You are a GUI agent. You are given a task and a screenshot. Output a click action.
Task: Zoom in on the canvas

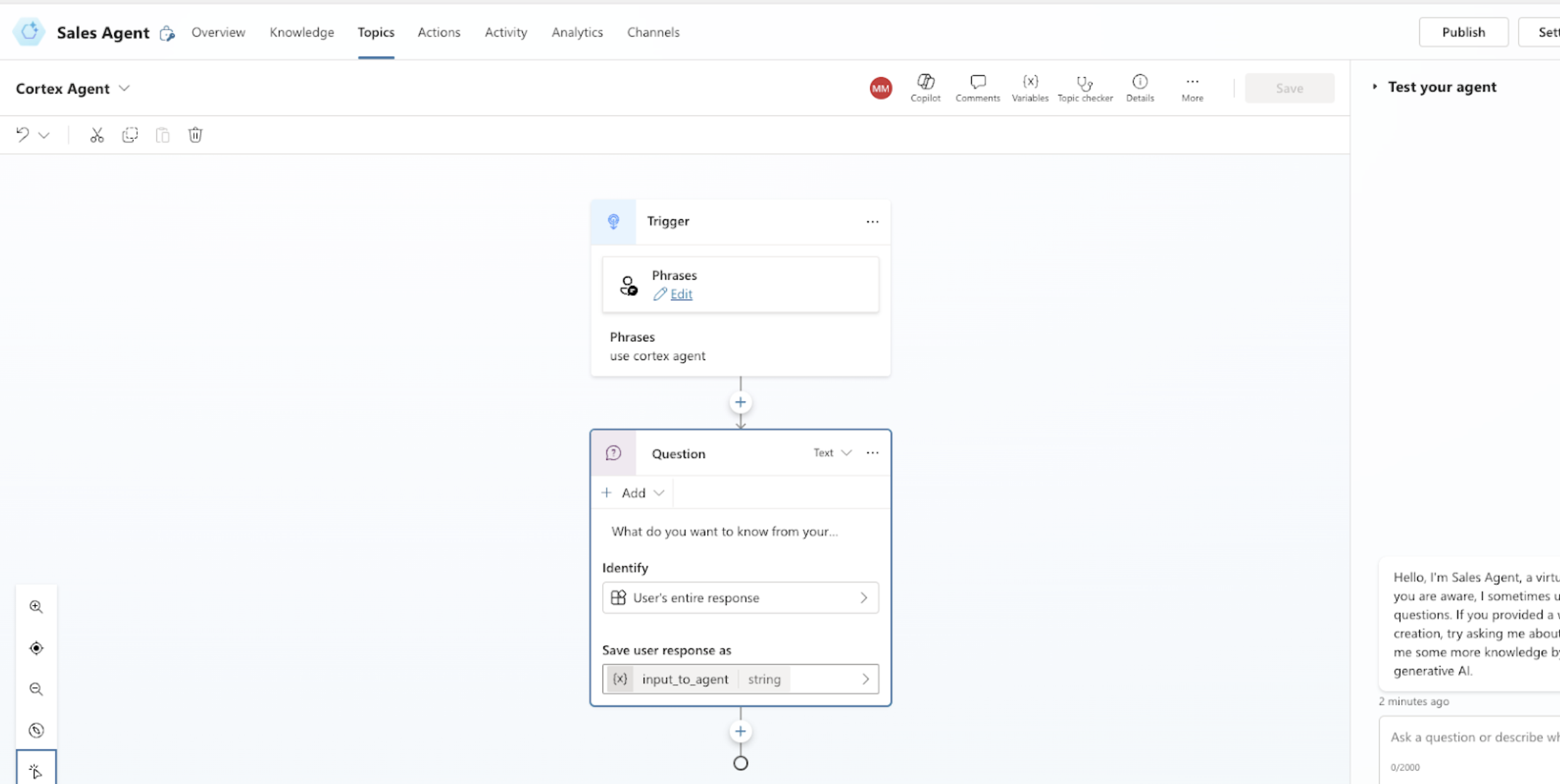36,607
